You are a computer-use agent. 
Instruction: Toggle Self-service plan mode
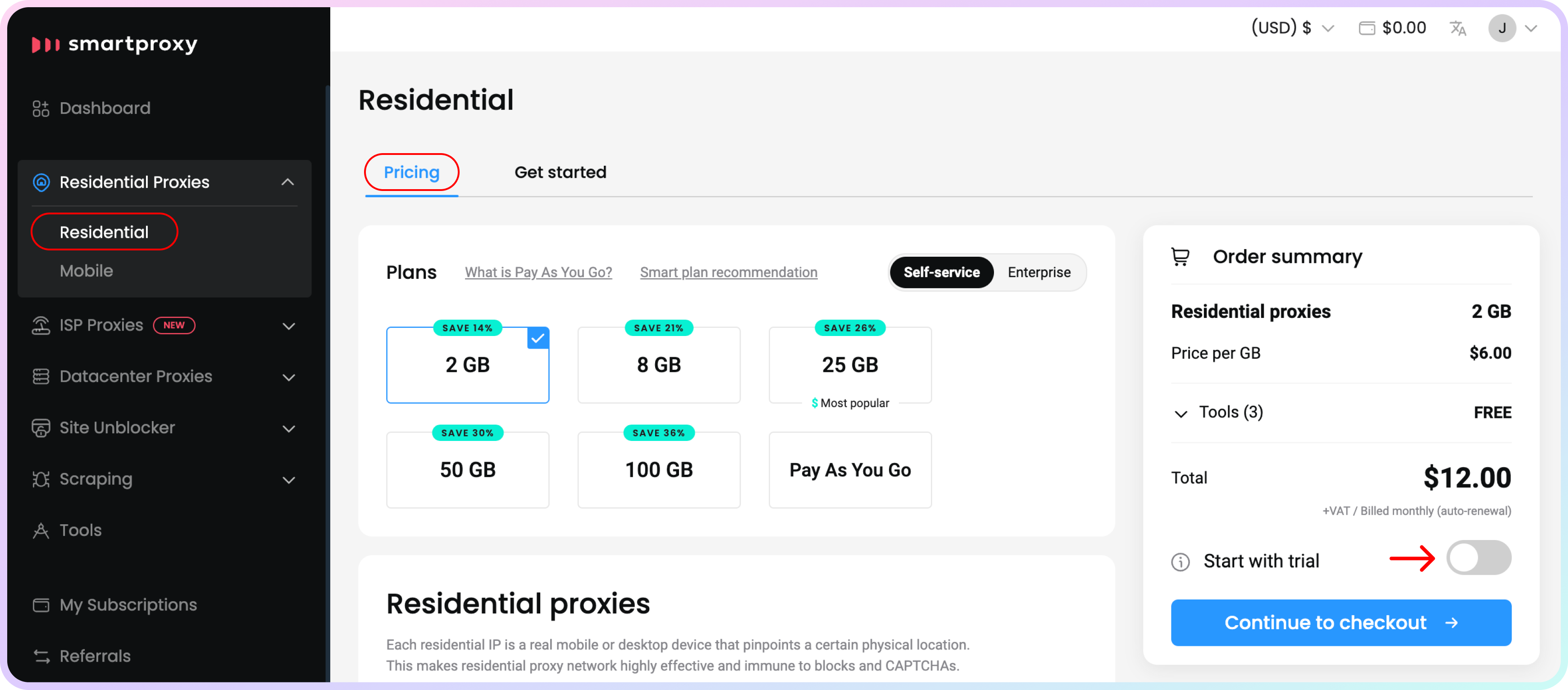tap(940, 272)
